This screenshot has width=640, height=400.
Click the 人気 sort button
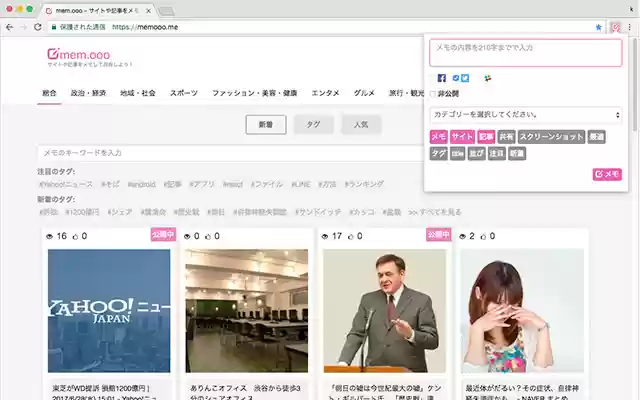pos(361,124)
